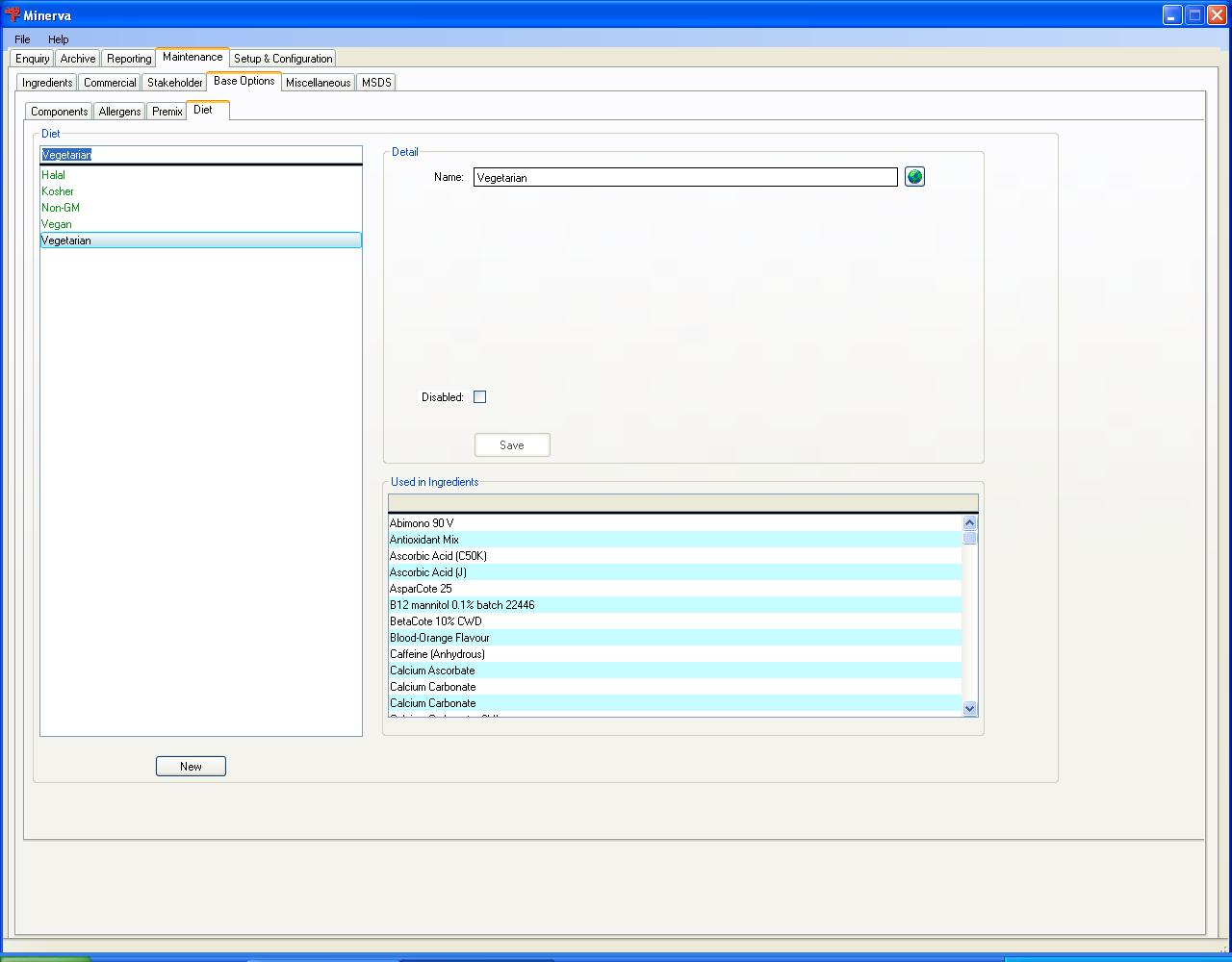Select B12 mannitol 0.1% batch 22446
The width and height of the screenshot is (1232, 962).
[675, 605]
